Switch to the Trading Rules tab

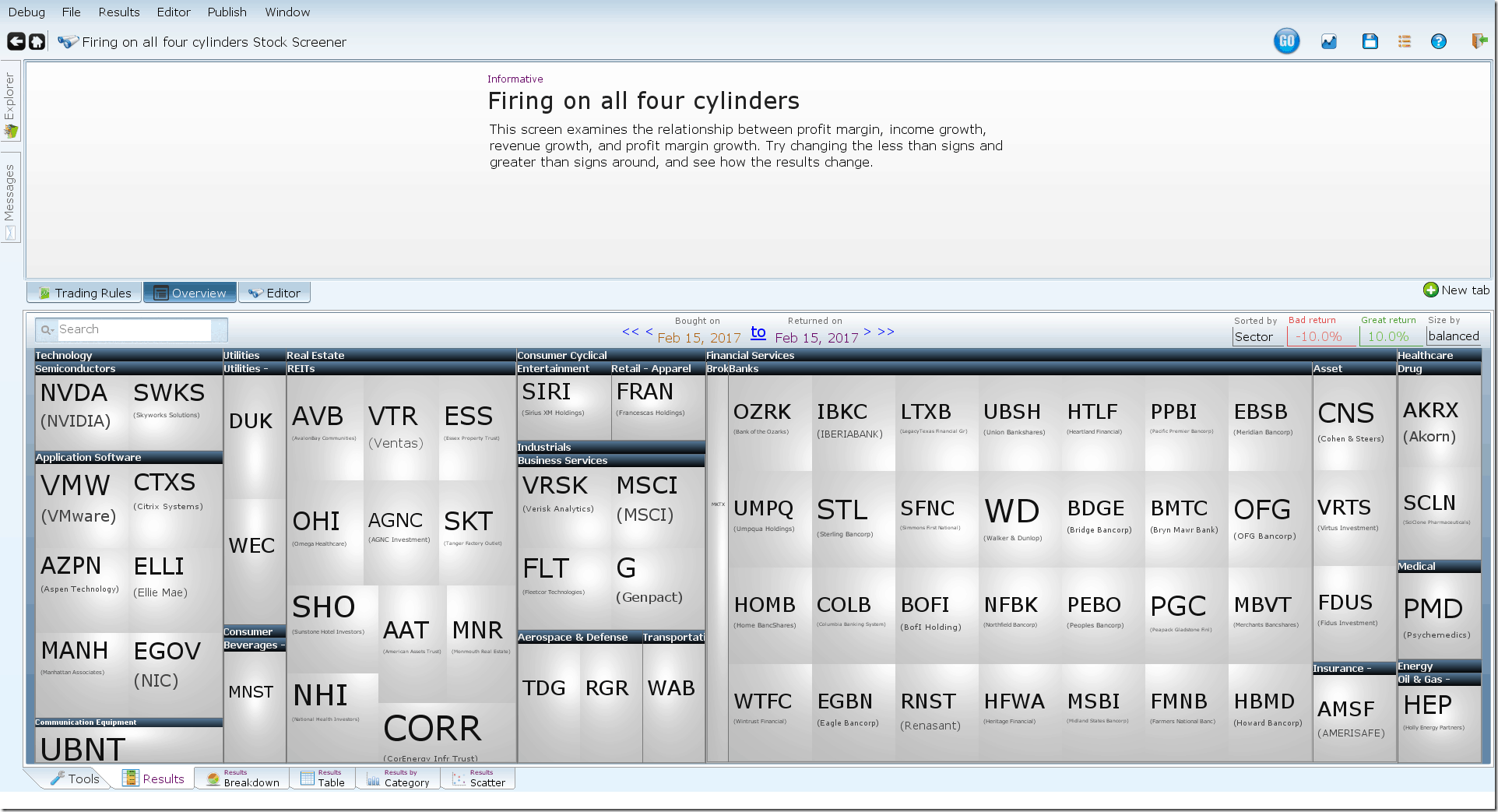click(x=85, y=293)
